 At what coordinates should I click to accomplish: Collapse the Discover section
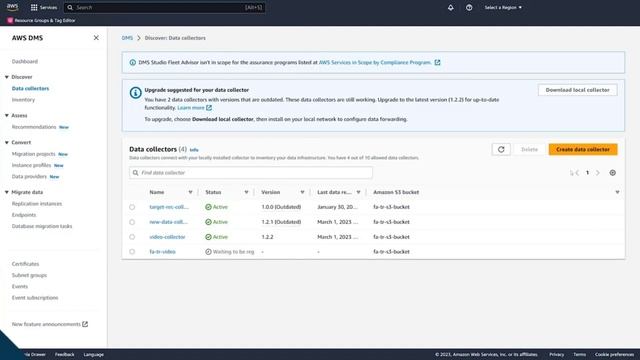(7, 77)
